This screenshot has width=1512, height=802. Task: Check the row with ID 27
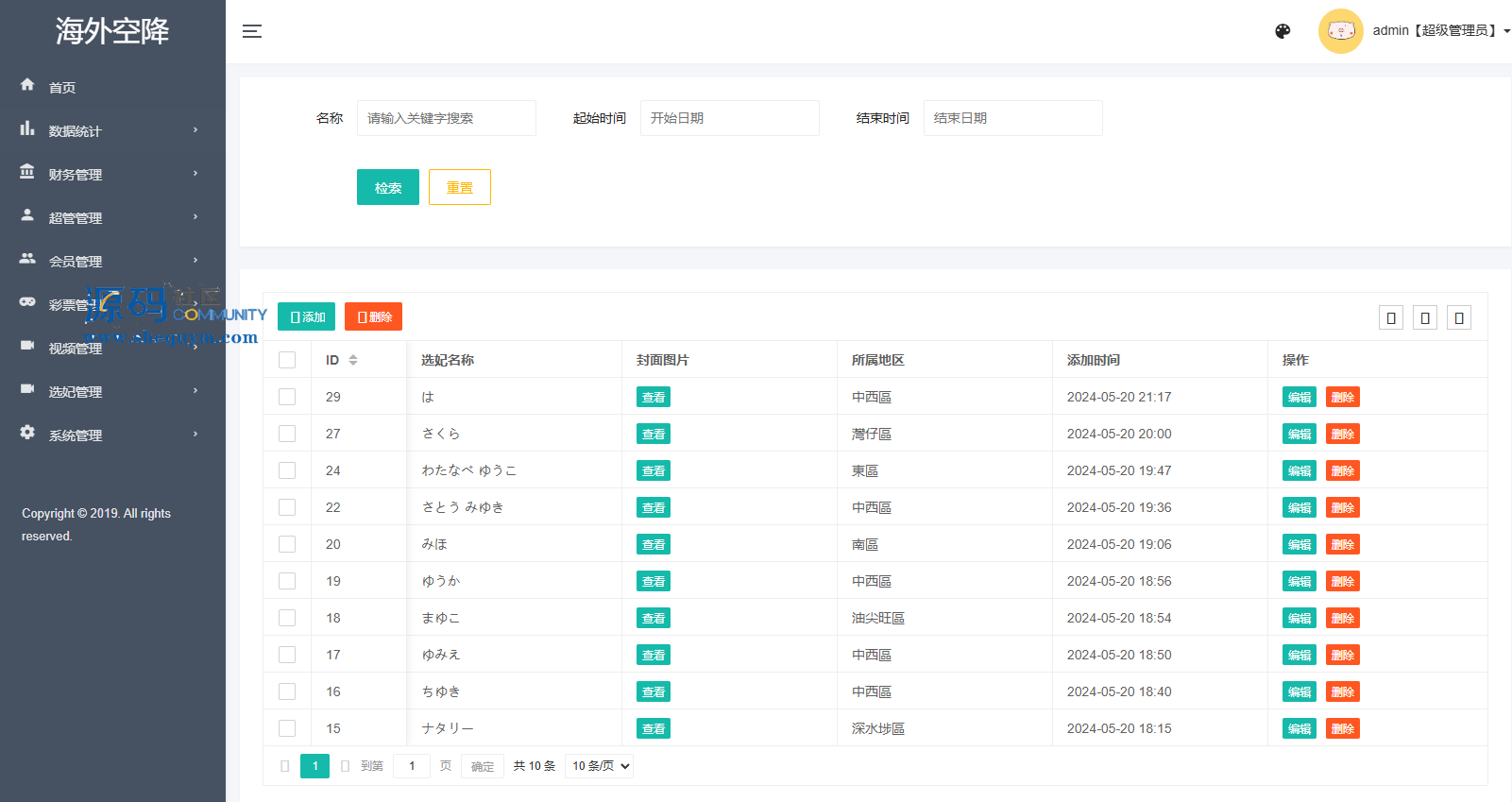point(287,434)
